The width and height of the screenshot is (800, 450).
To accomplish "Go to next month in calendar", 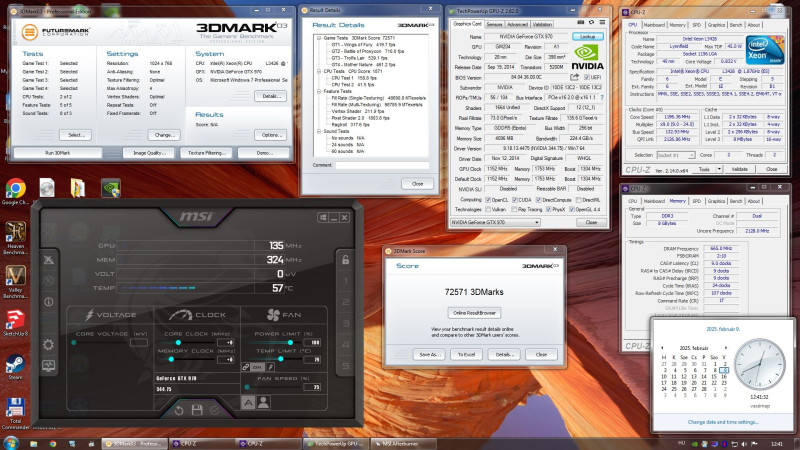I will click(x=726, y=348).
